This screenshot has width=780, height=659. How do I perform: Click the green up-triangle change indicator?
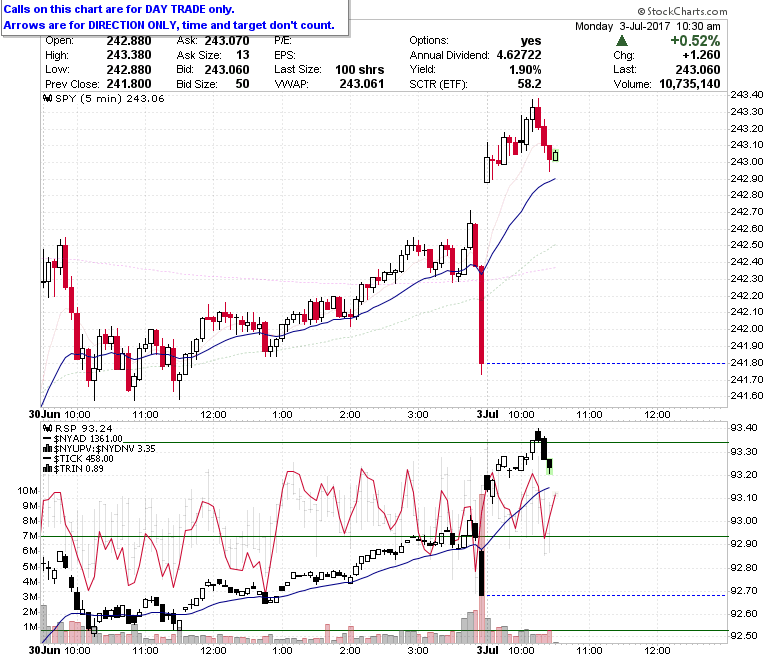point(622,41)
